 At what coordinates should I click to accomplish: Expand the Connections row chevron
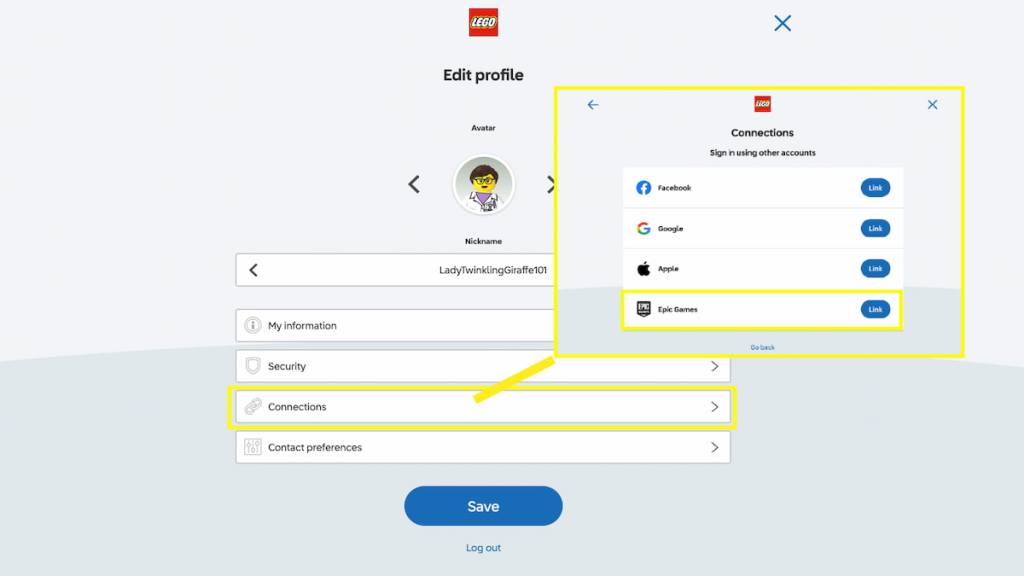(714, 407)
